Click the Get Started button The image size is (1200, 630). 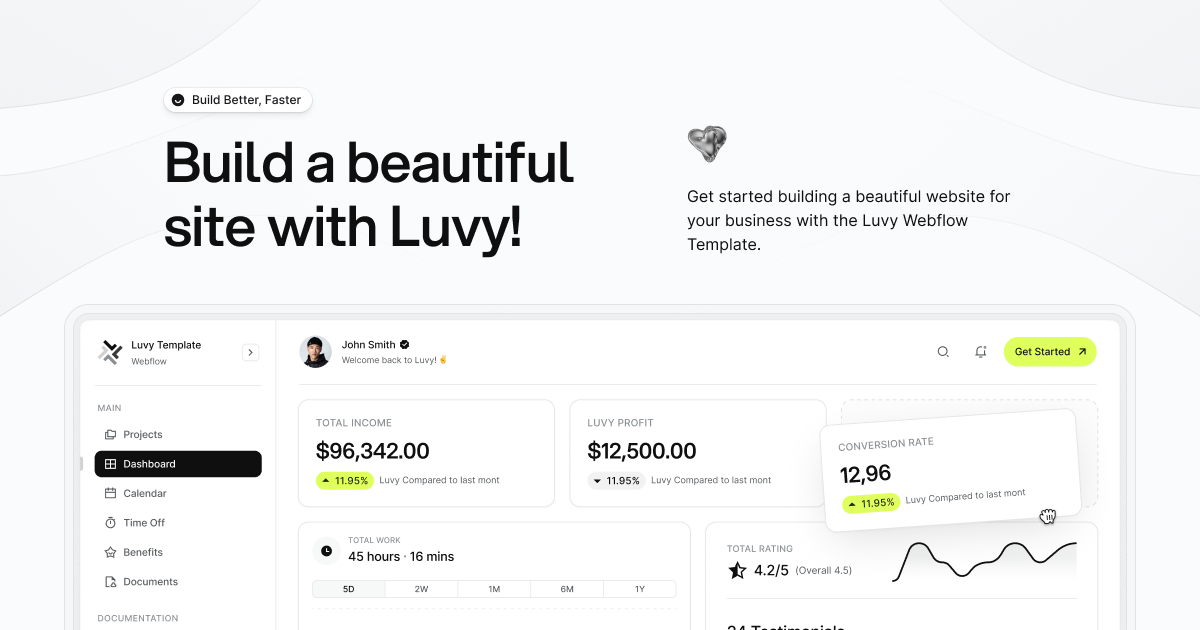[1049, 351]
